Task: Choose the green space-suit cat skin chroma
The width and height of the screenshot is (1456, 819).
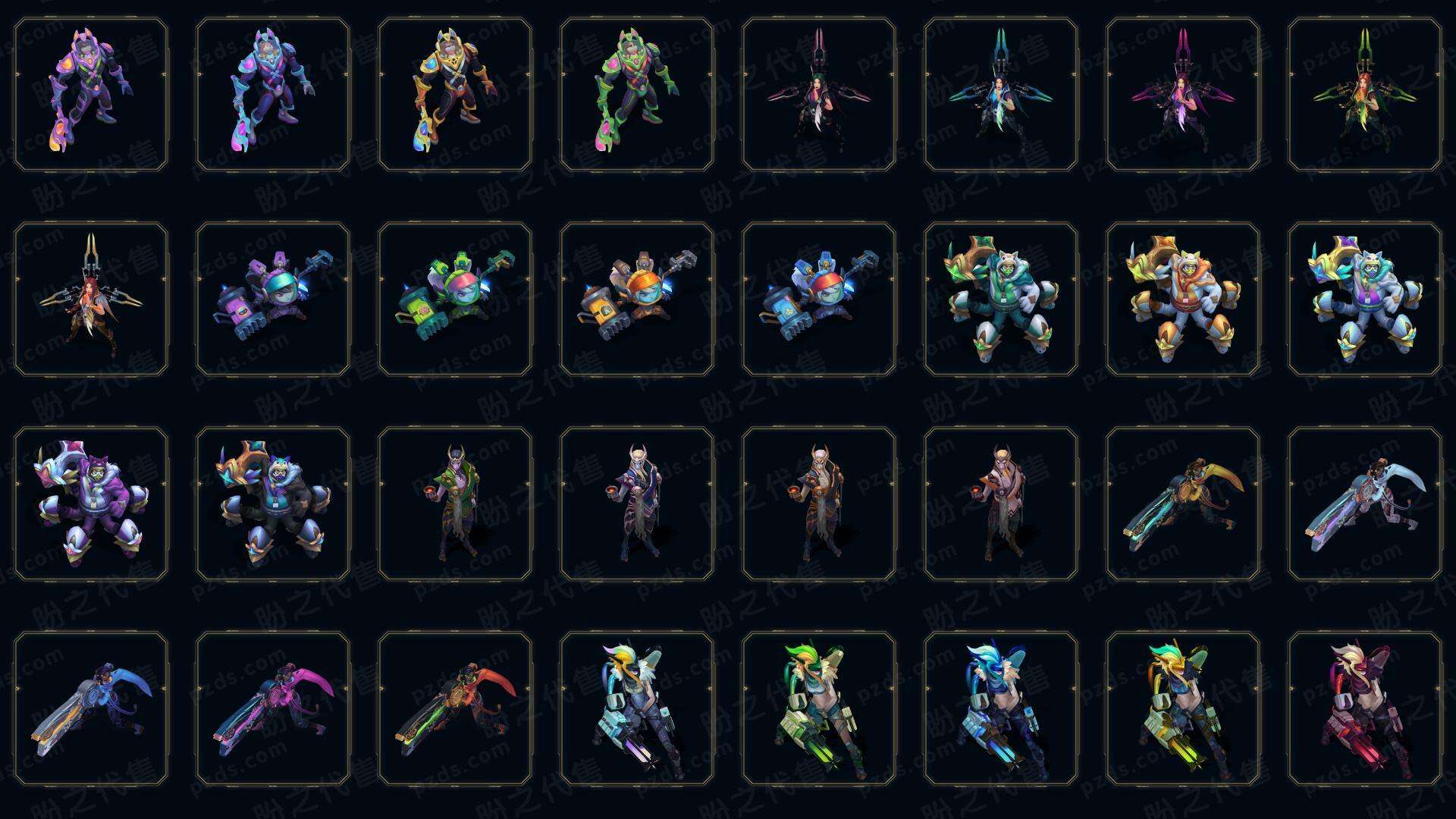Action: click(637, 95)
